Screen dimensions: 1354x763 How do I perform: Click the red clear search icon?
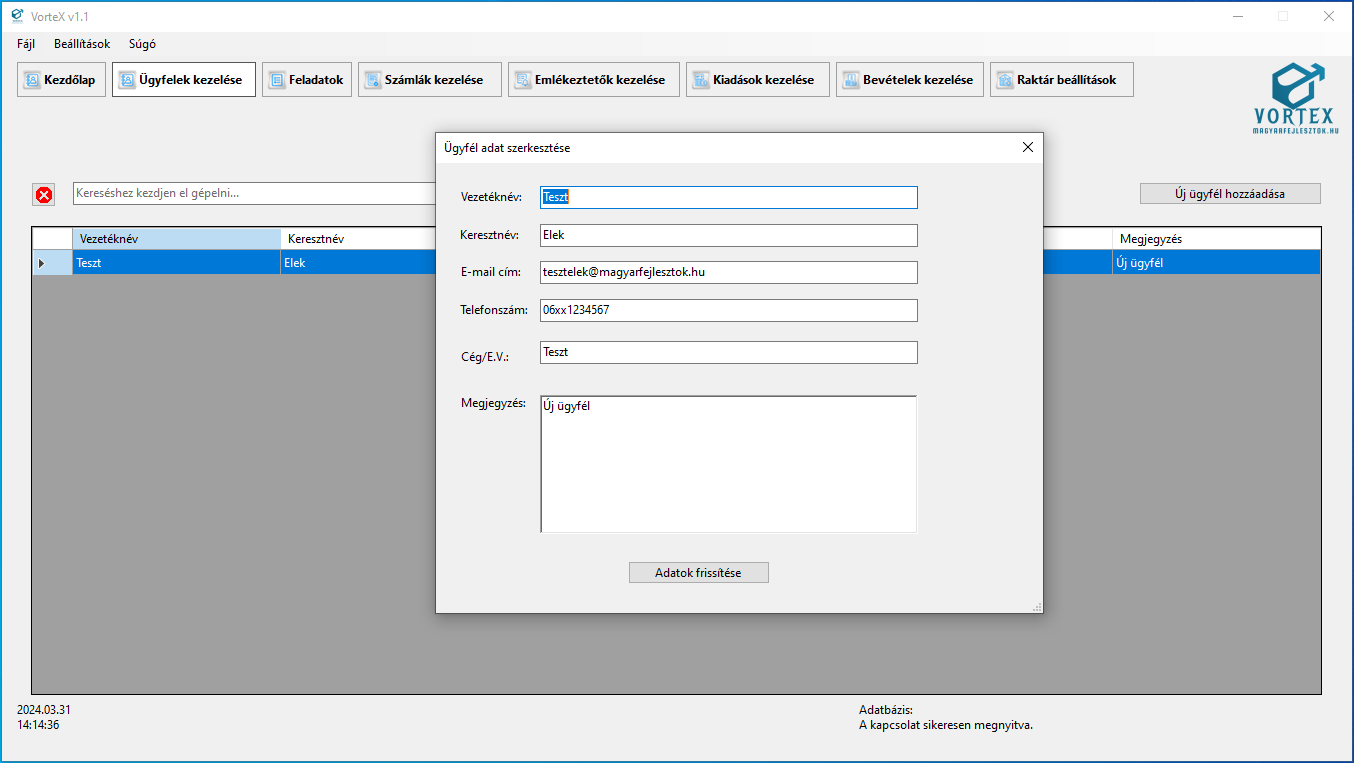pos(44,195)
